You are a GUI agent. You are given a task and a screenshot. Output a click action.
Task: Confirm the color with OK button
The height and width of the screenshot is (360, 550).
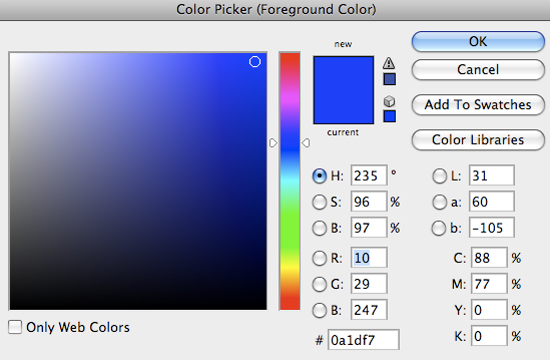[478, 41]
